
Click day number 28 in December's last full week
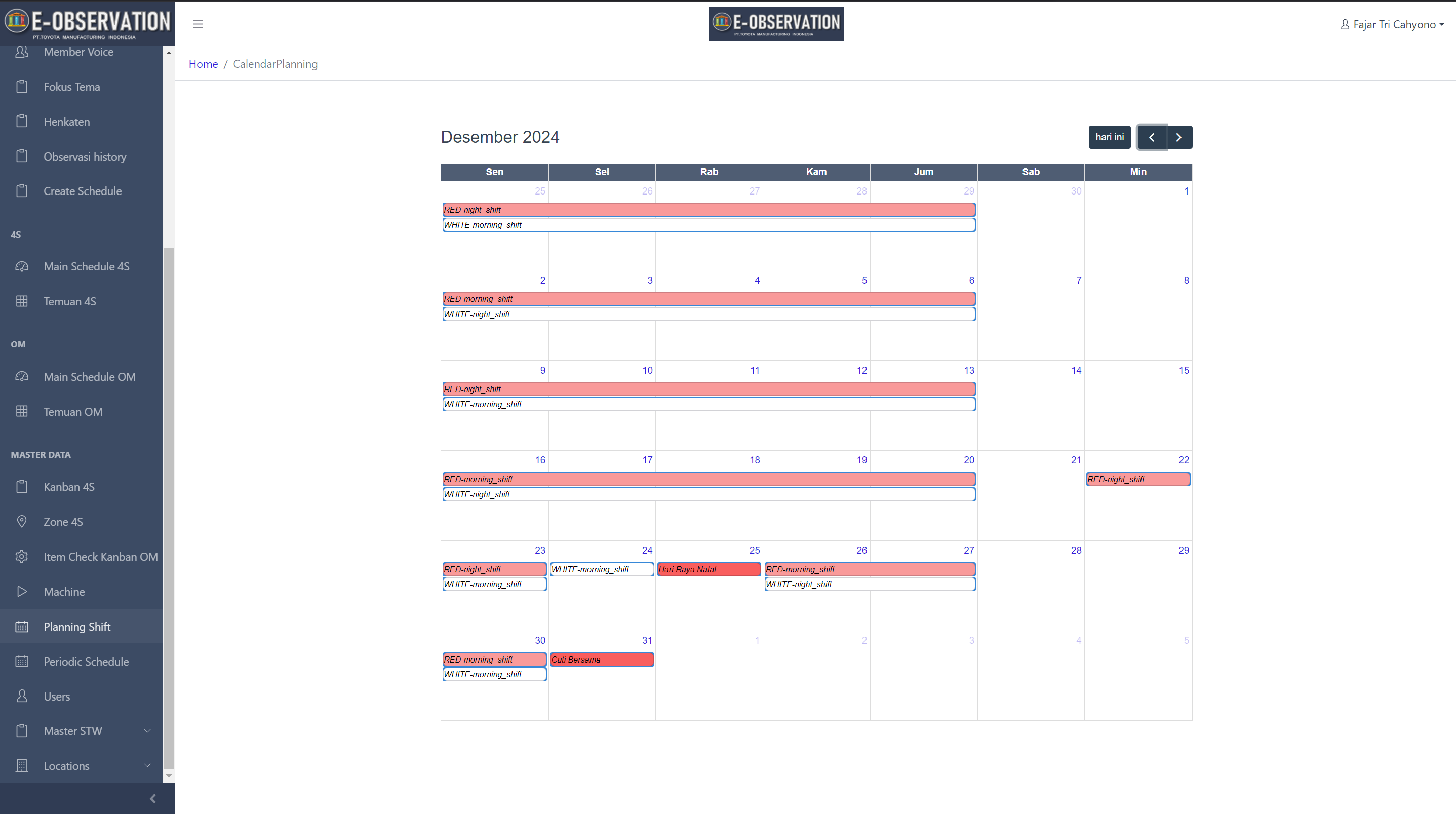tap(1076, 550)
